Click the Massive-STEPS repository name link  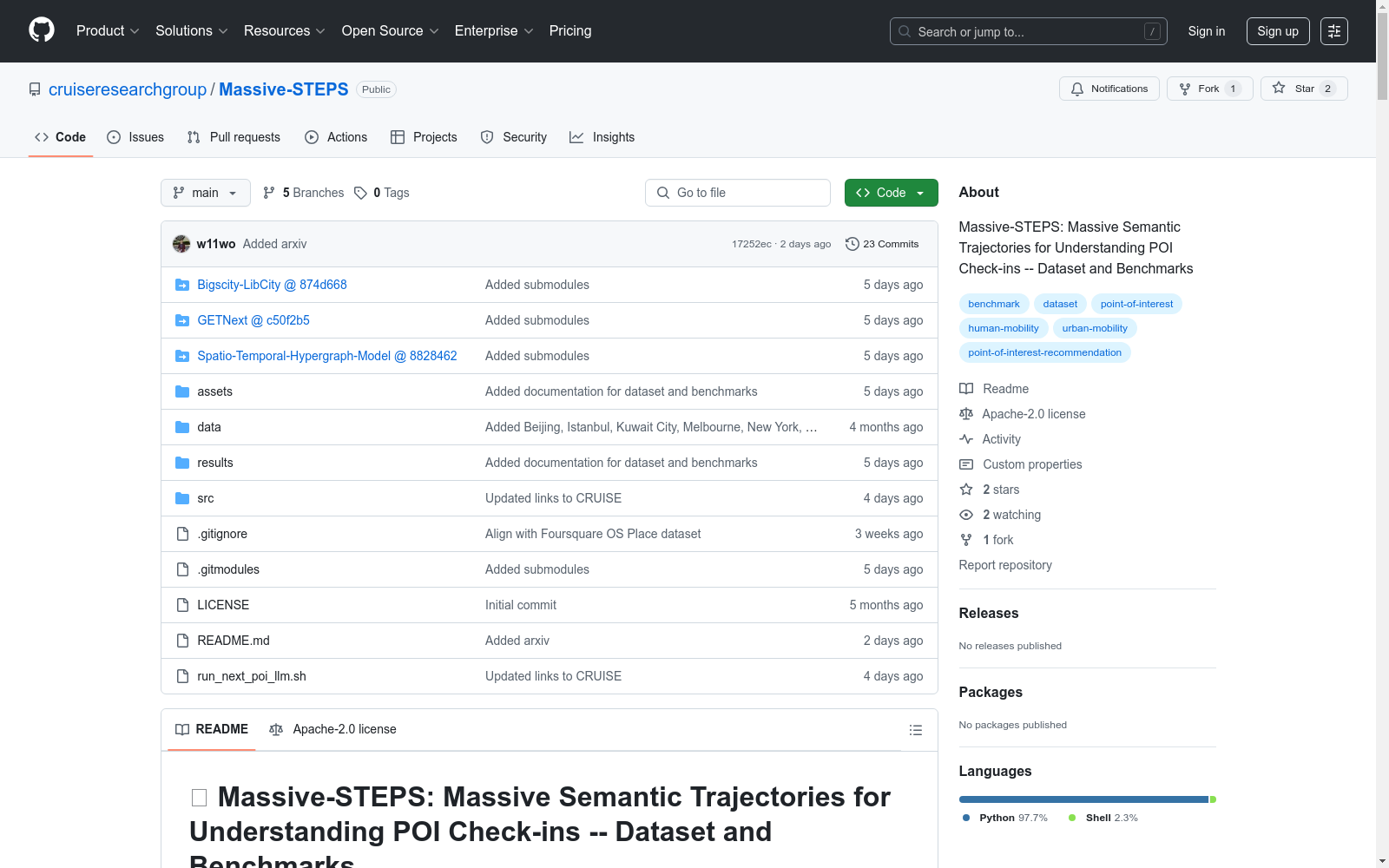(284, 89)
